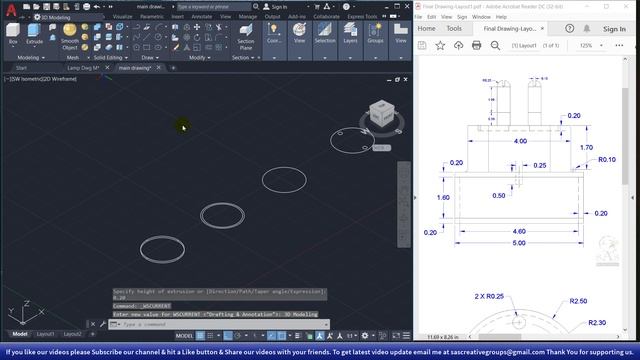Open a new drawing tab with plus button
This screenshot has width=640, height=360.
173,68
